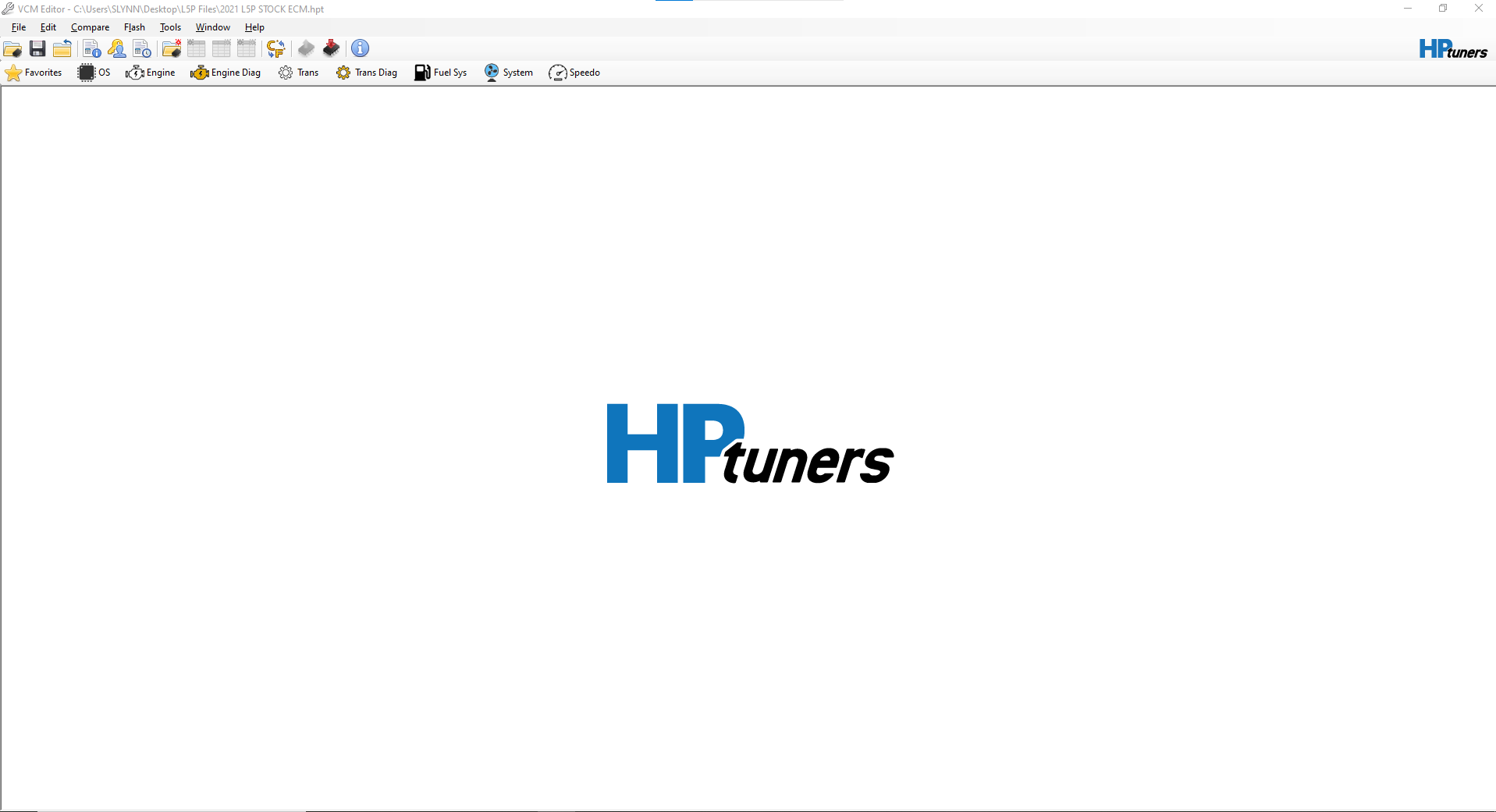Open the license key information icon
The height and width of the screenshot is (812, 1496).
click(117, 48)
